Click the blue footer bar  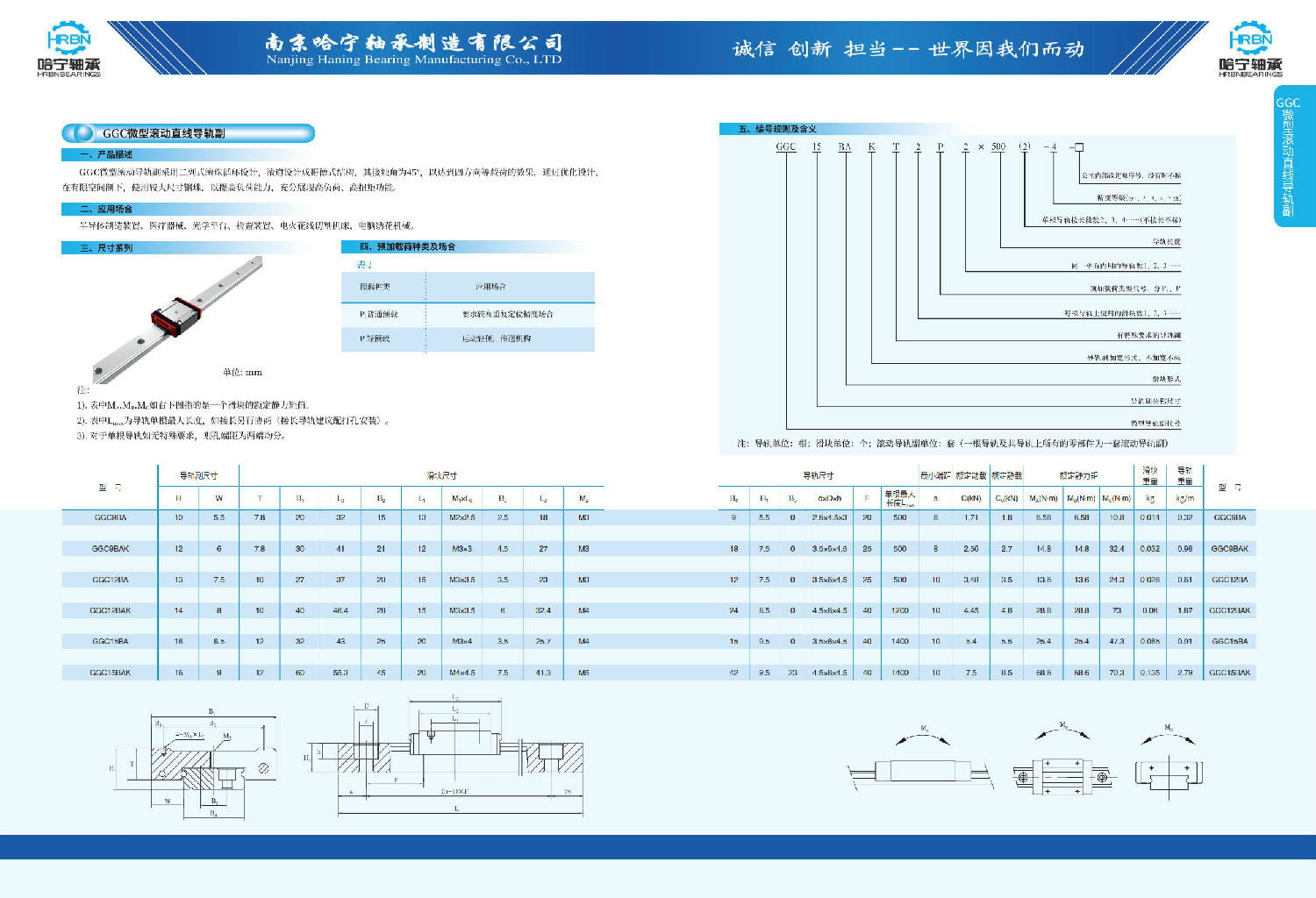(658, 846)
